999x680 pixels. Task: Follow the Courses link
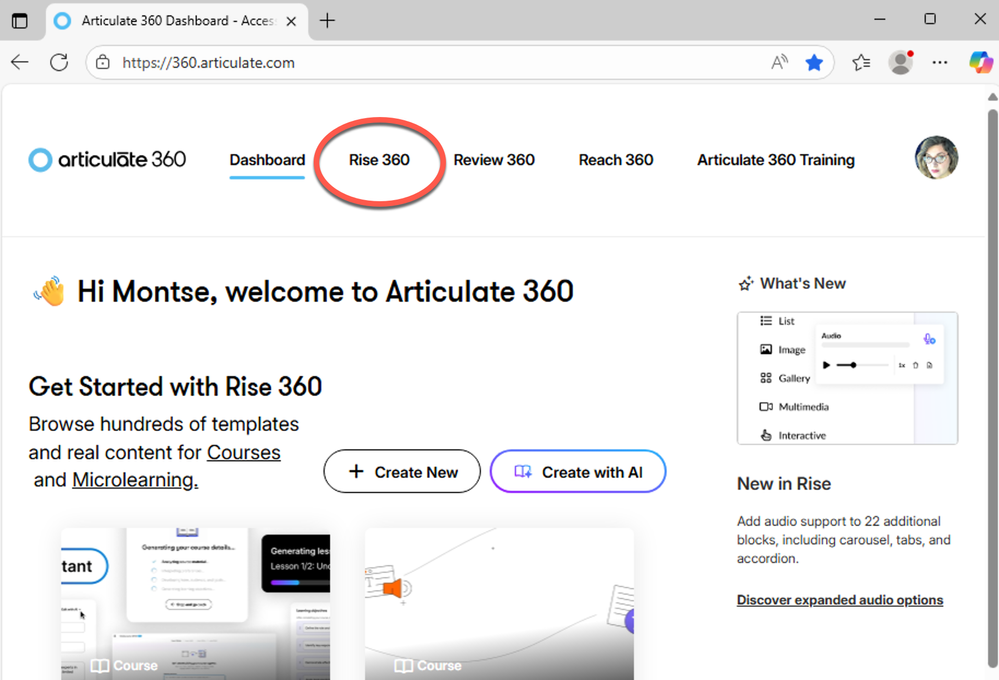[x=243, y=452]
